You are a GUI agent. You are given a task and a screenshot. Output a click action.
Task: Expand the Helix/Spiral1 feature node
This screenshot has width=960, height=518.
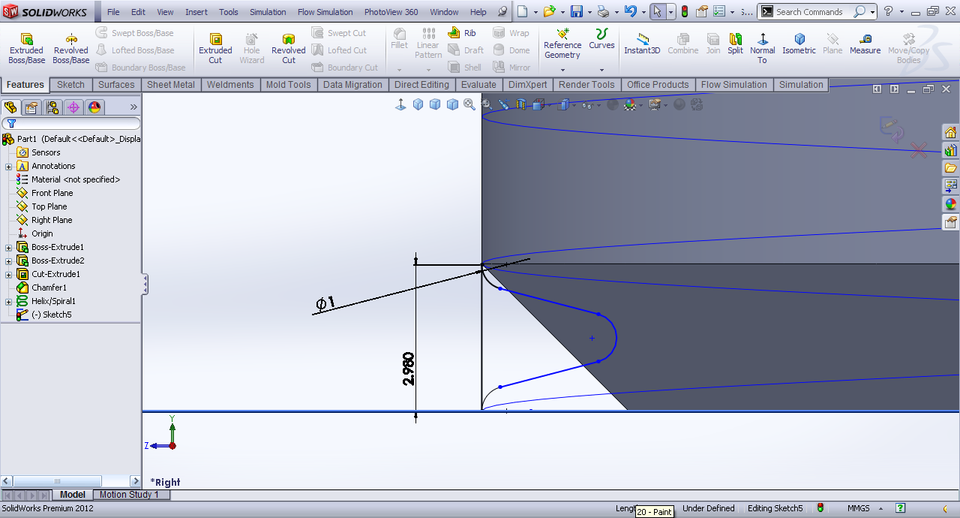(x=9, y=302)
